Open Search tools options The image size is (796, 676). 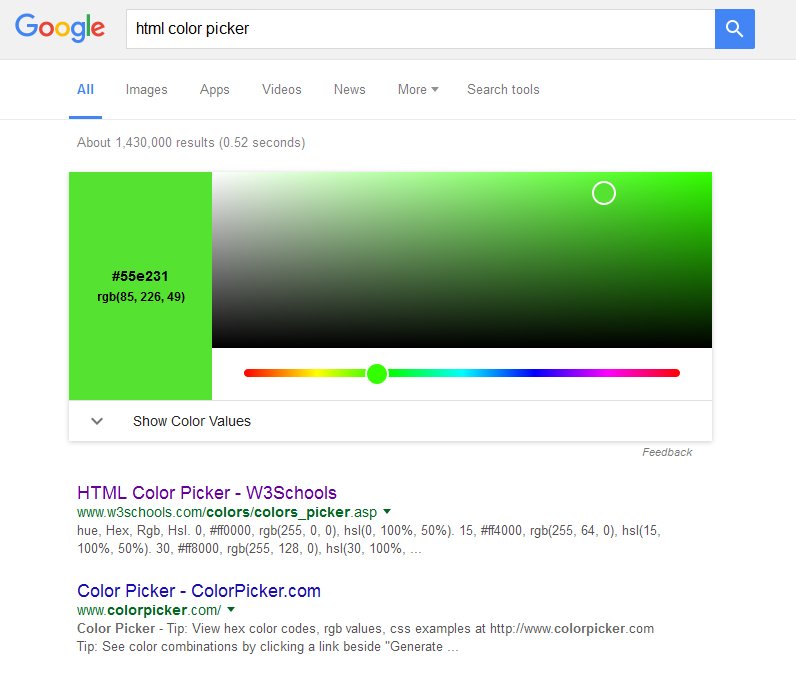pyautogui.click(x=503, y=90)
